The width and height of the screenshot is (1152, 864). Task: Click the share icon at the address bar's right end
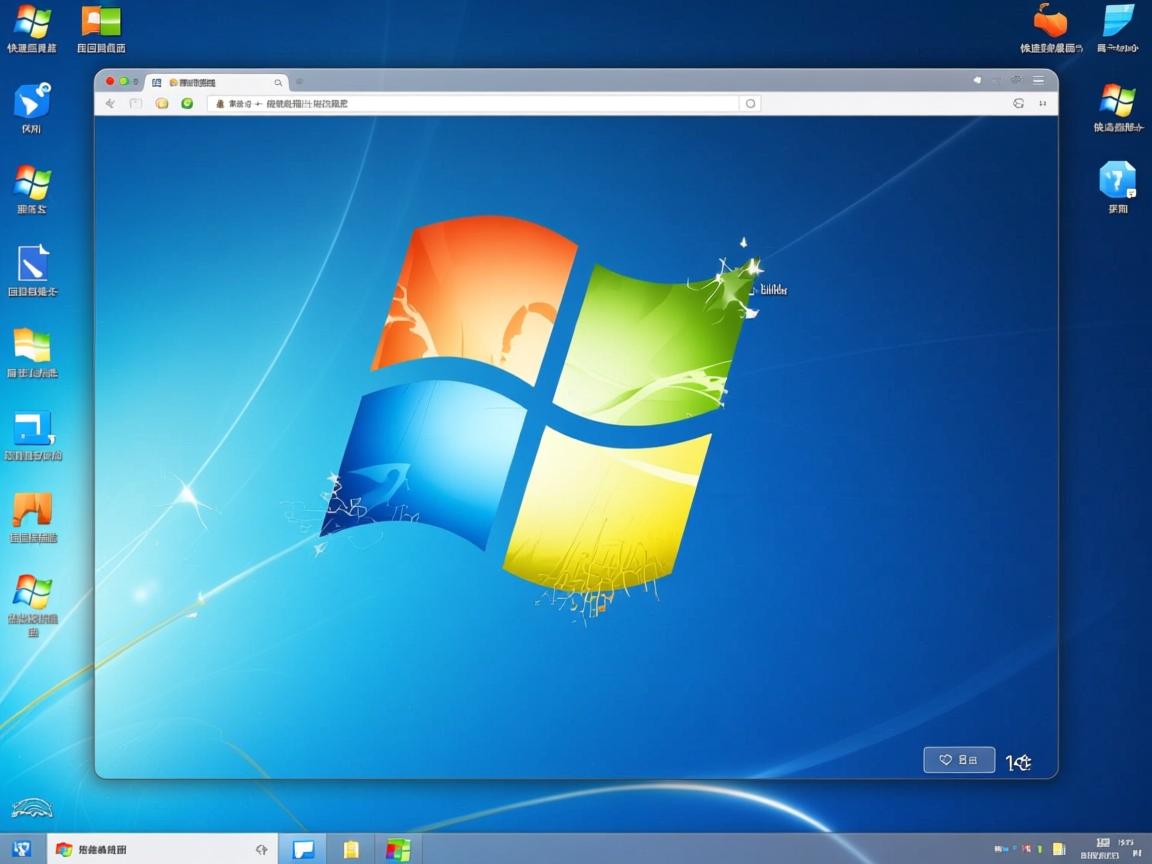coord(1018,103)
